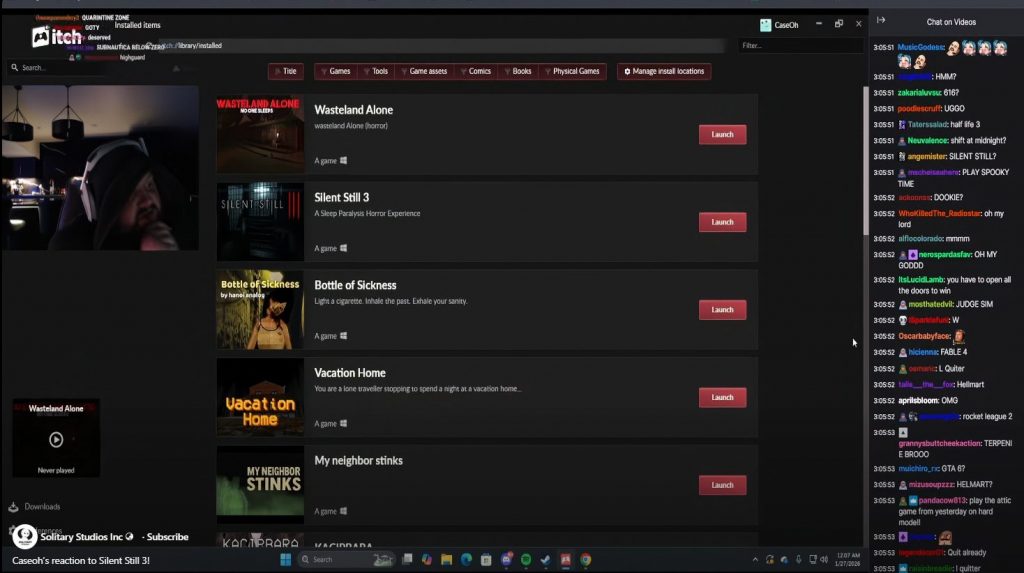The image size is (1024, 573).
Task: Toggle the Games filter tag
Action: coord(336,71)
